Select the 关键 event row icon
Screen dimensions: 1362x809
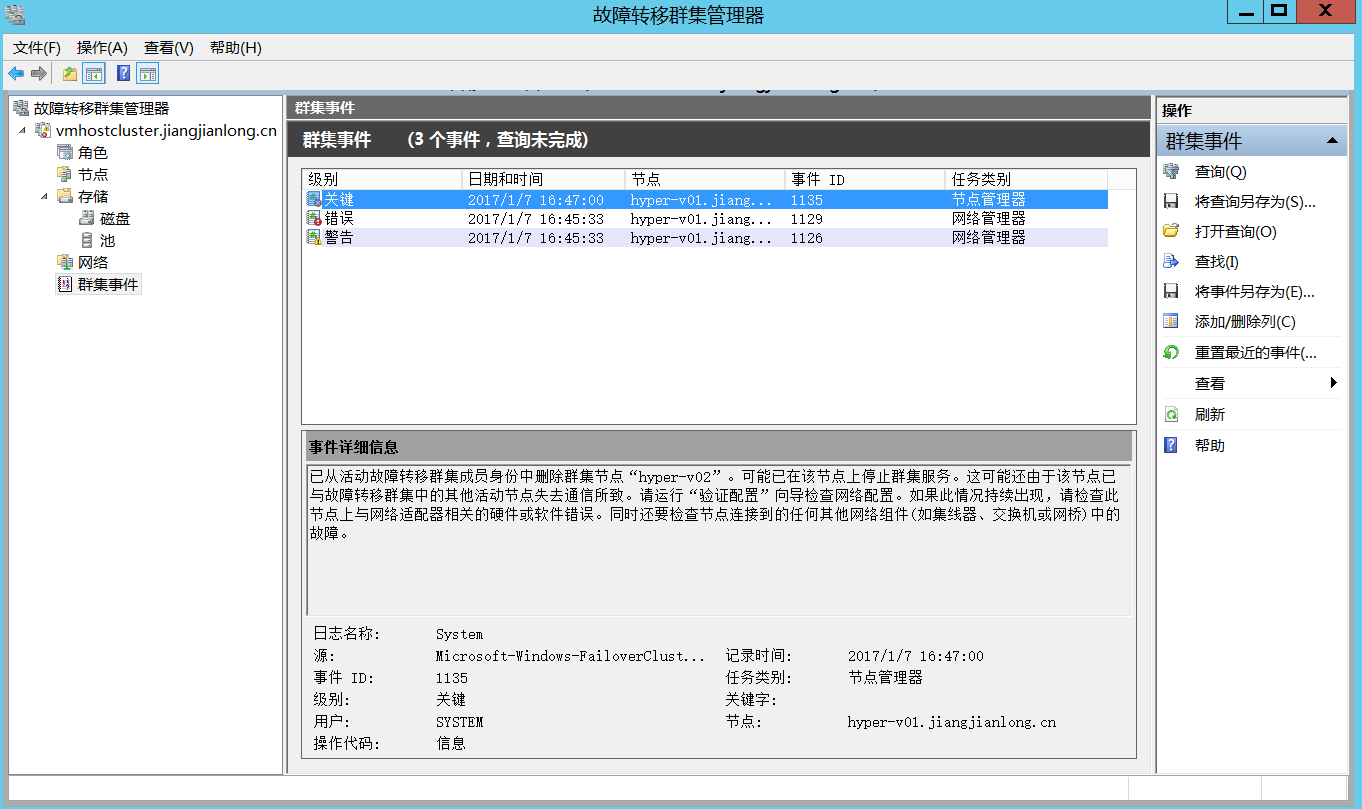click(314, 199)
